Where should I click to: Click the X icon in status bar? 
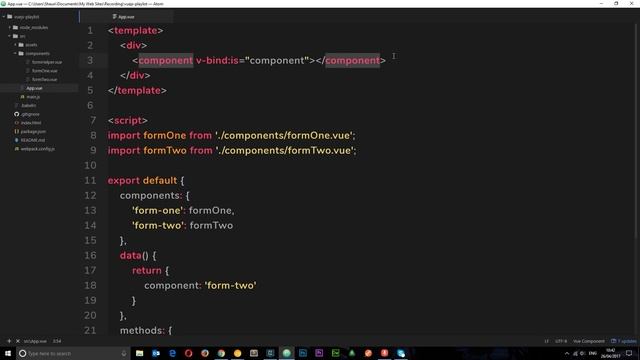(x=18, y=341)
